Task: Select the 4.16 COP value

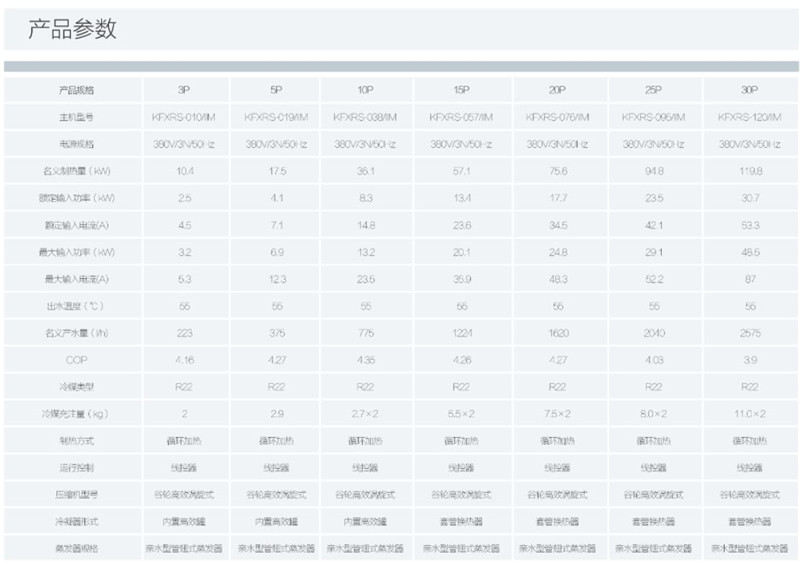Action: pyautogui.click(x=185, y=359)
